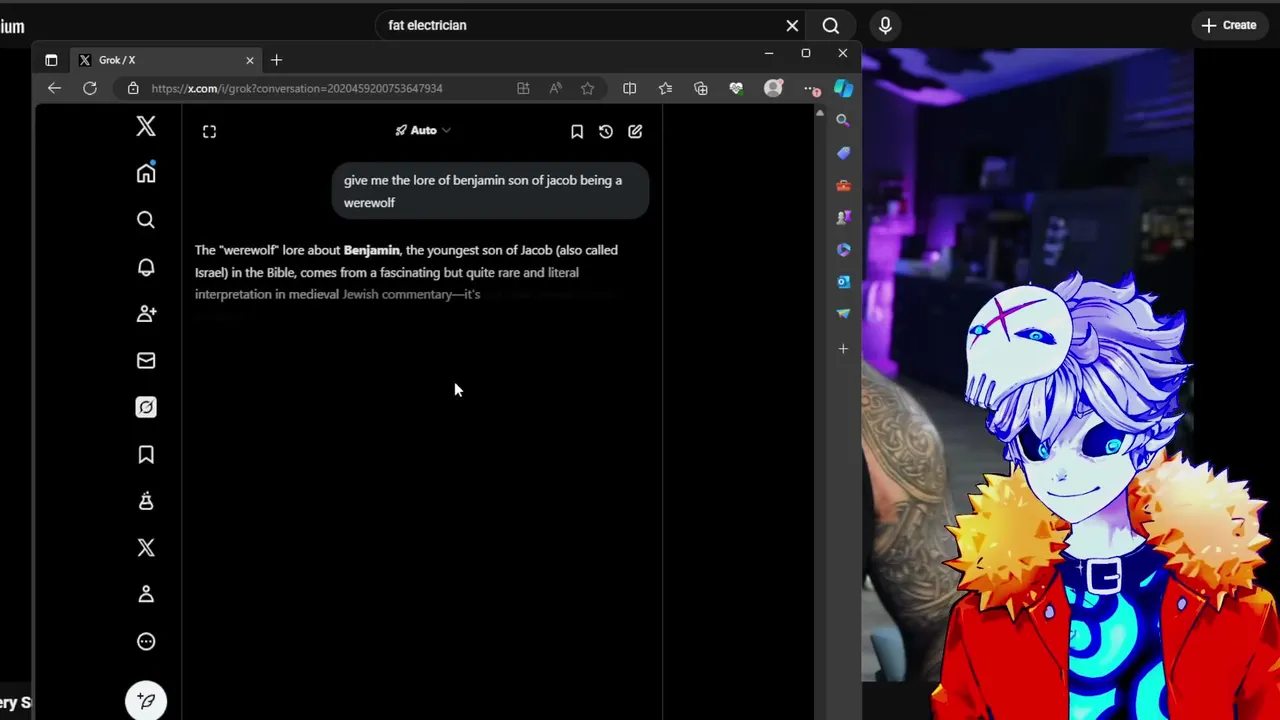This screenshot has width=1280, height=720.
Task: View site information lock icon
Action: click(x=133, y=88)
